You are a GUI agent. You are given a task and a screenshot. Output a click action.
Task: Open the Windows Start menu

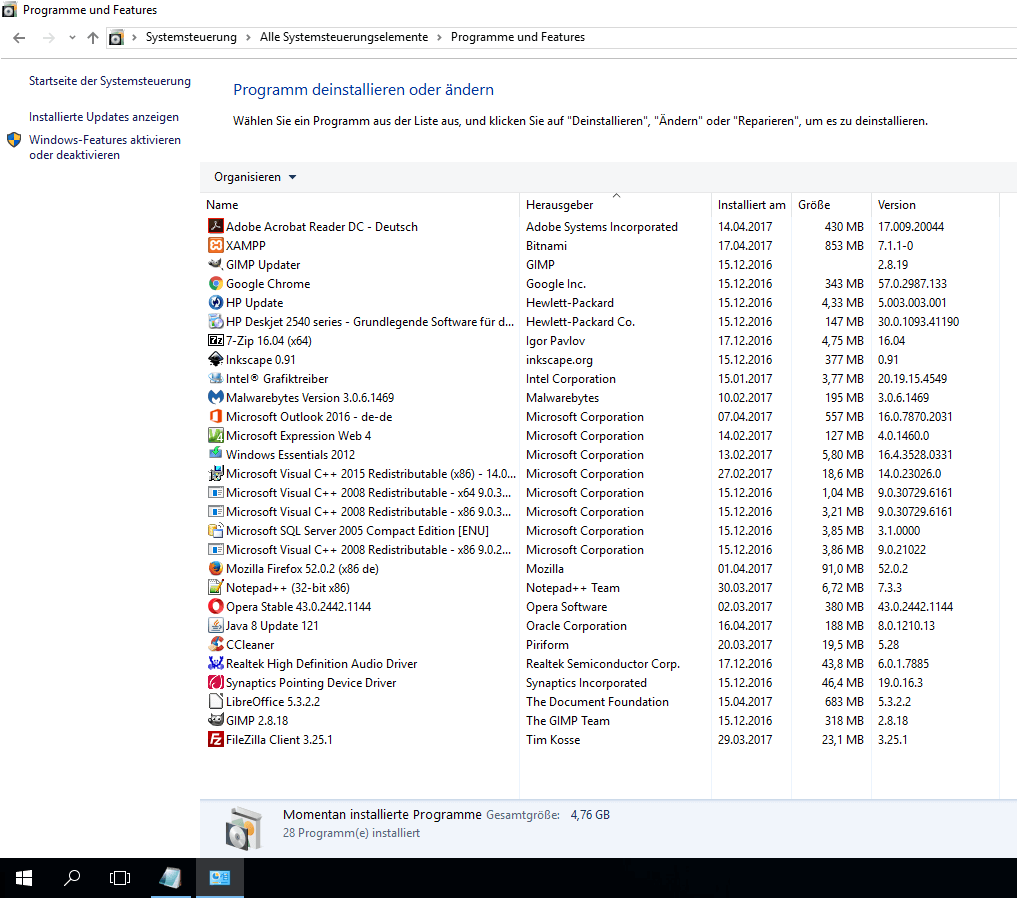[23, 877]
